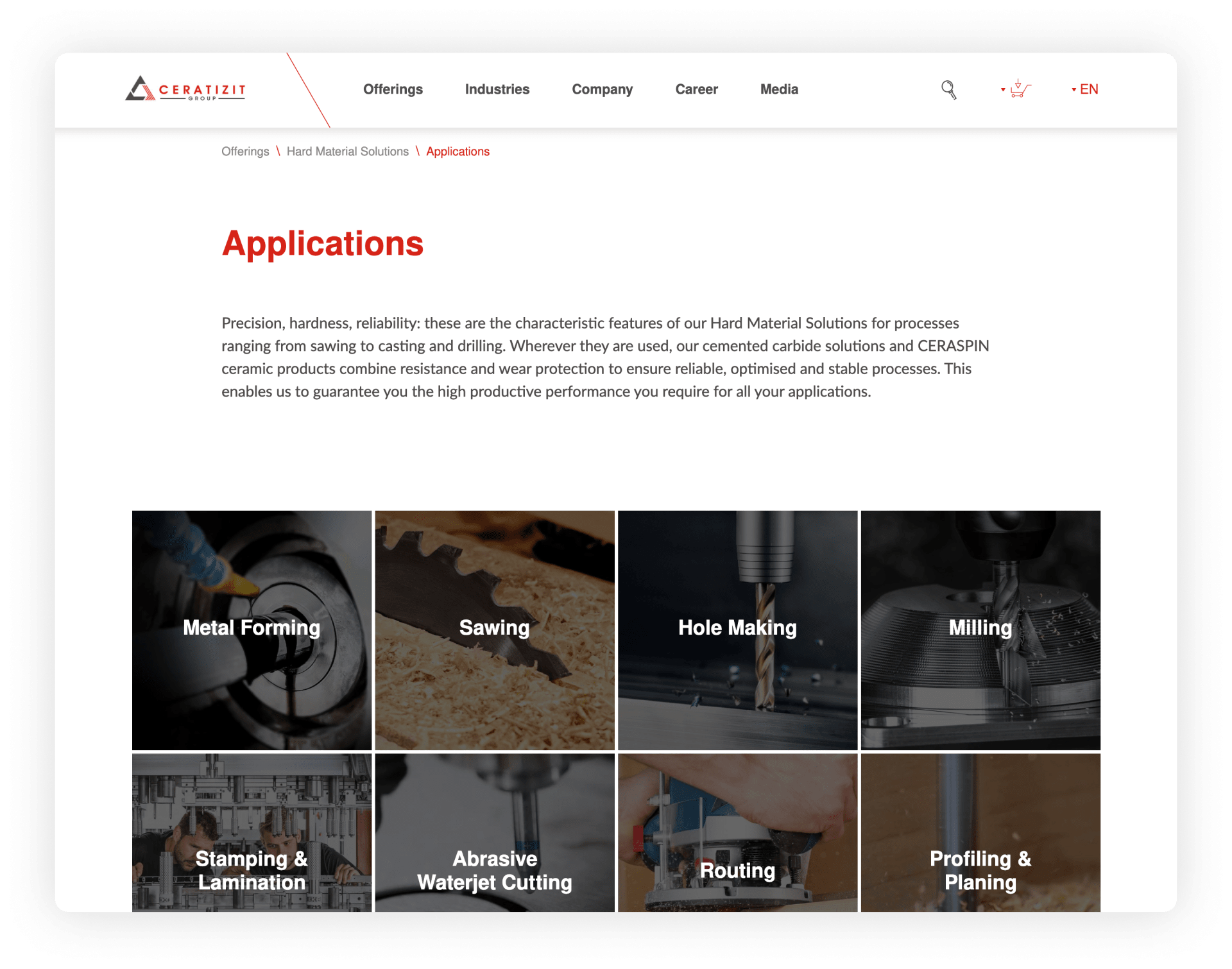Image resolution: width=1232 pixels, height=969 pixels.
Task: Click the Industries navigation menu item
Action: [497, 89]
